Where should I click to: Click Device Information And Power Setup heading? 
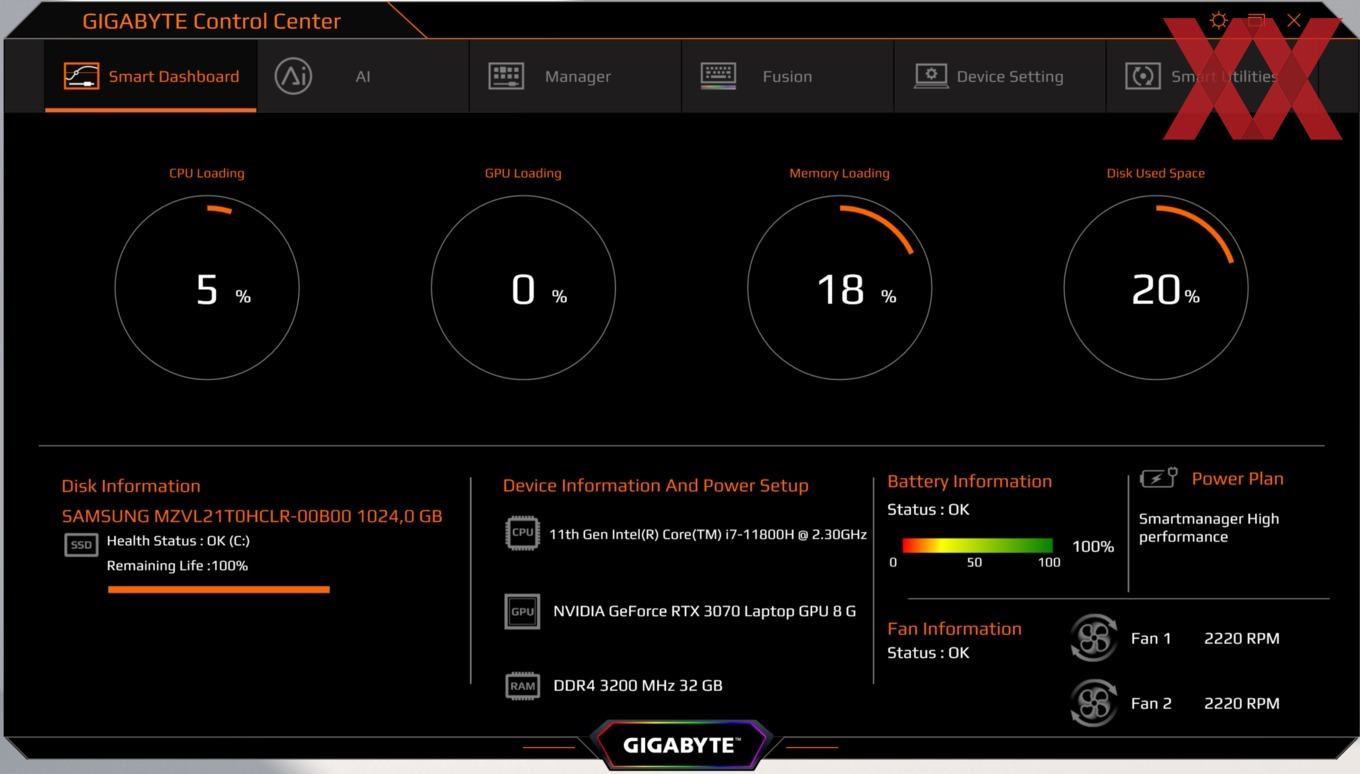coord(655,486)
